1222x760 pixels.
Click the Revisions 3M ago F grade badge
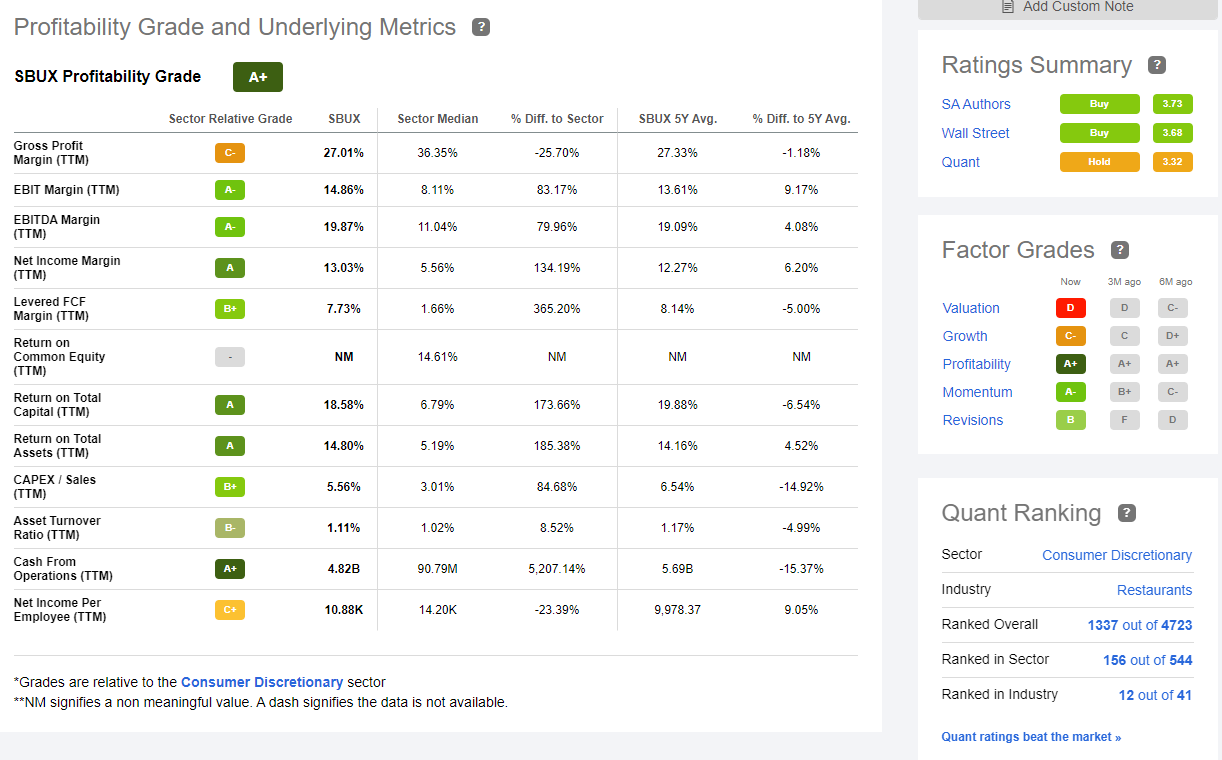1124,420
